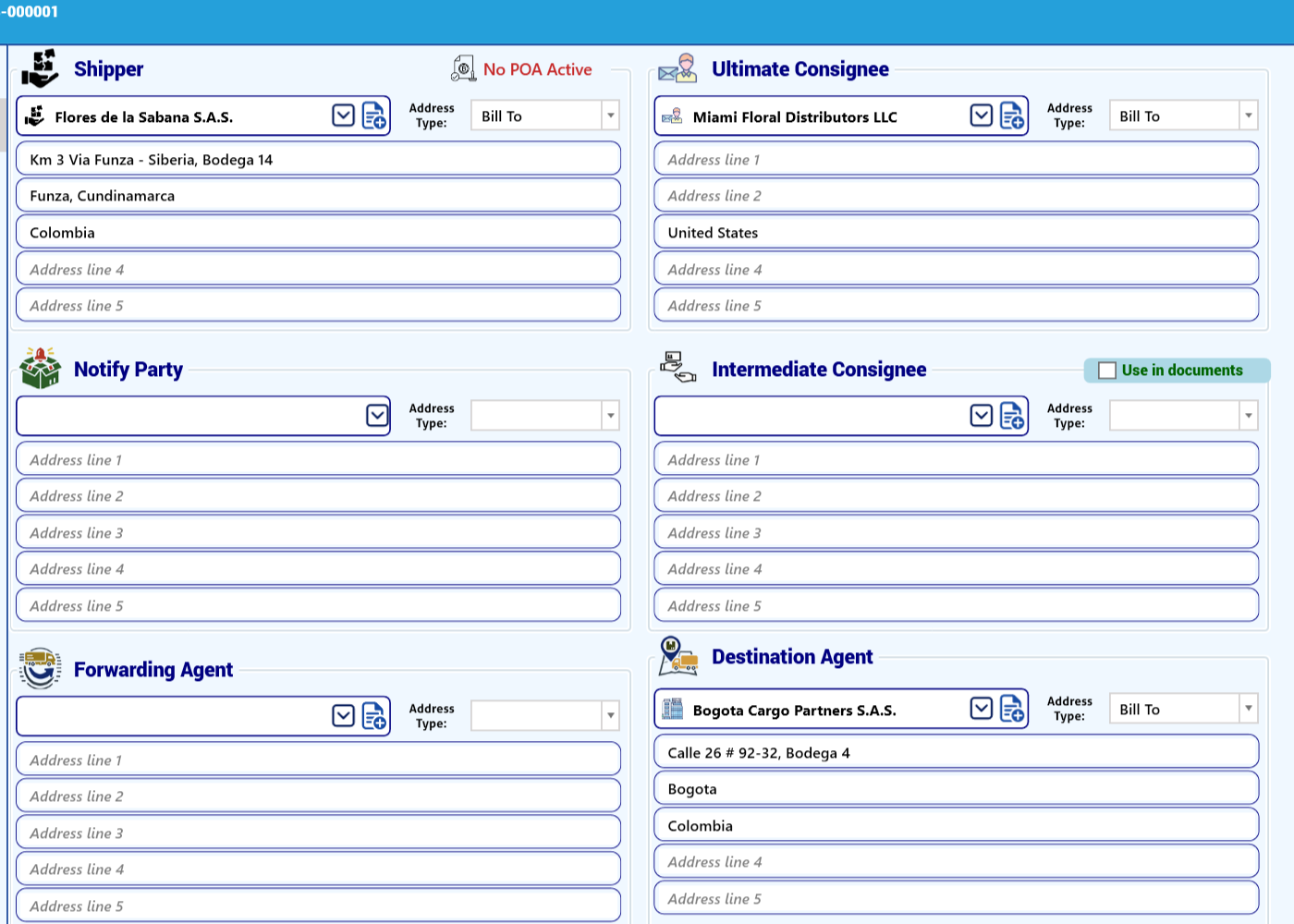Click the No POA Active status text

(537, 69)
